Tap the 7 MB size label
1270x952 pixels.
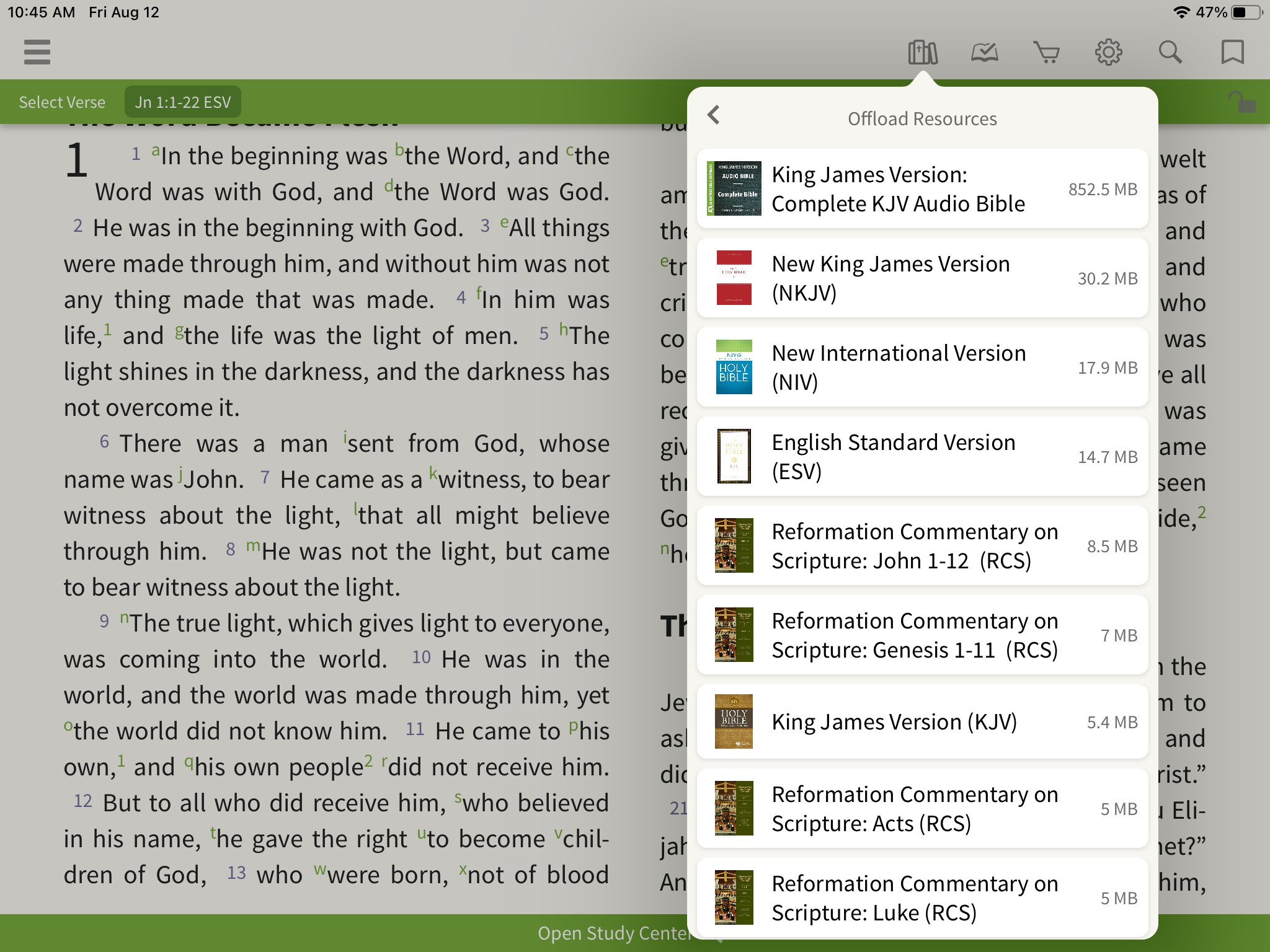1119,636
